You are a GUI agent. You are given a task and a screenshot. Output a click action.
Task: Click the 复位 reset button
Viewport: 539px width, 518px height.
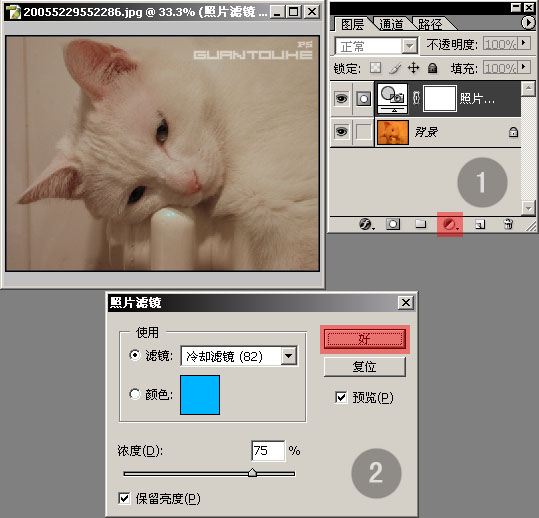pyautogui.click(x=365, y=367)
